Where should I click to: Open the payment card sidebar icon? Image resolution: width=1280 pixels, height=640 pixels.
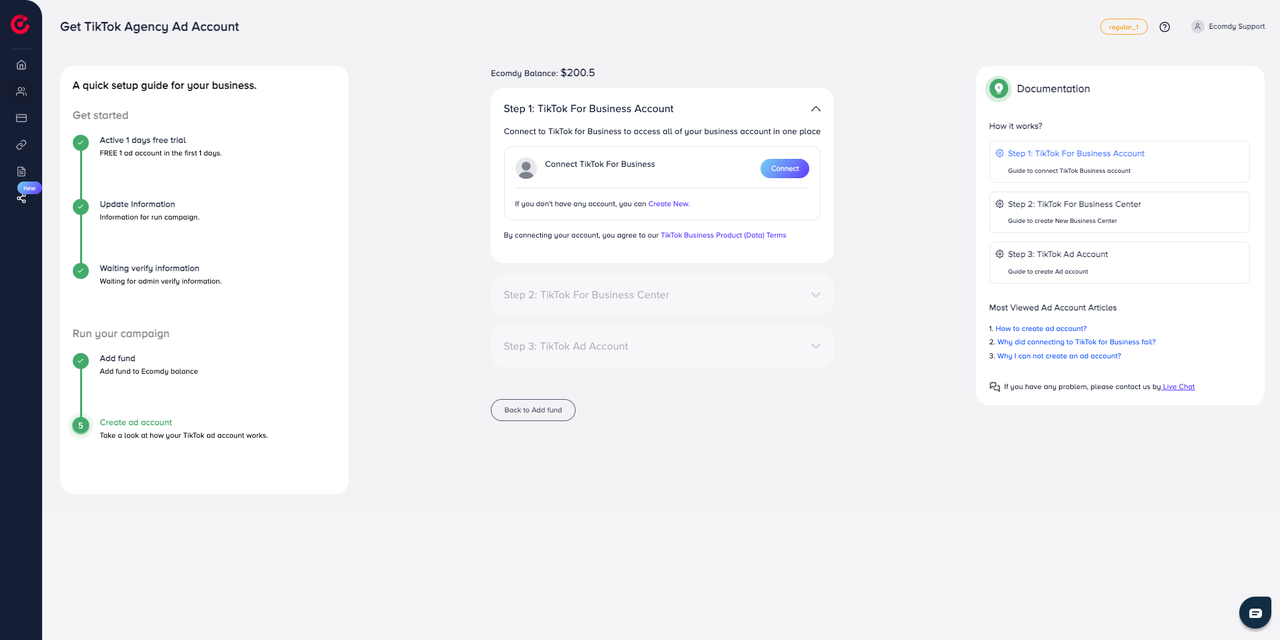point(21,118)
